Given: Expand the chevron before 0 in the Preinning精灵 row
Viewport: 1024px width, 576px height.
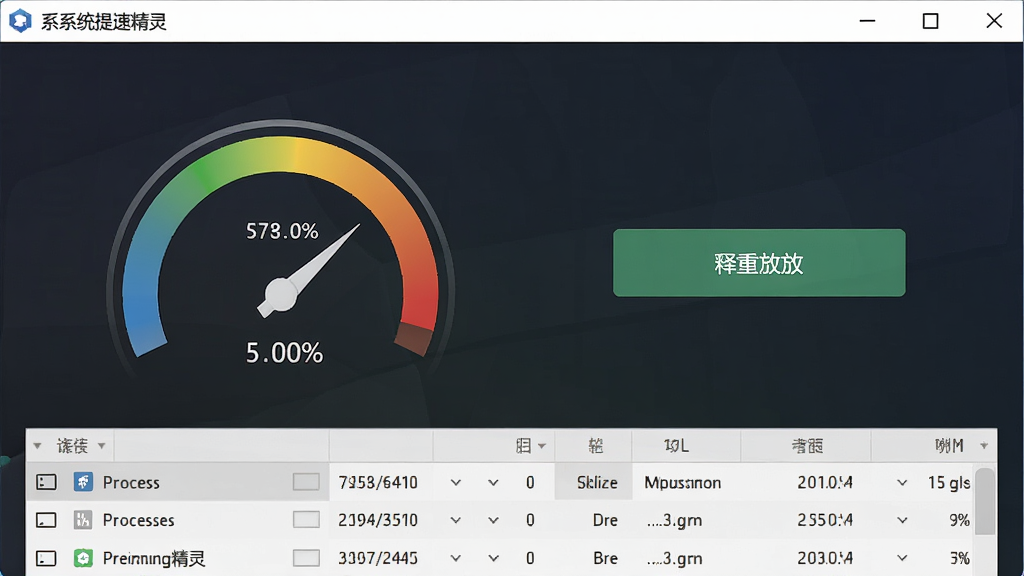Looking at the screenshot, I should [493, 558].
